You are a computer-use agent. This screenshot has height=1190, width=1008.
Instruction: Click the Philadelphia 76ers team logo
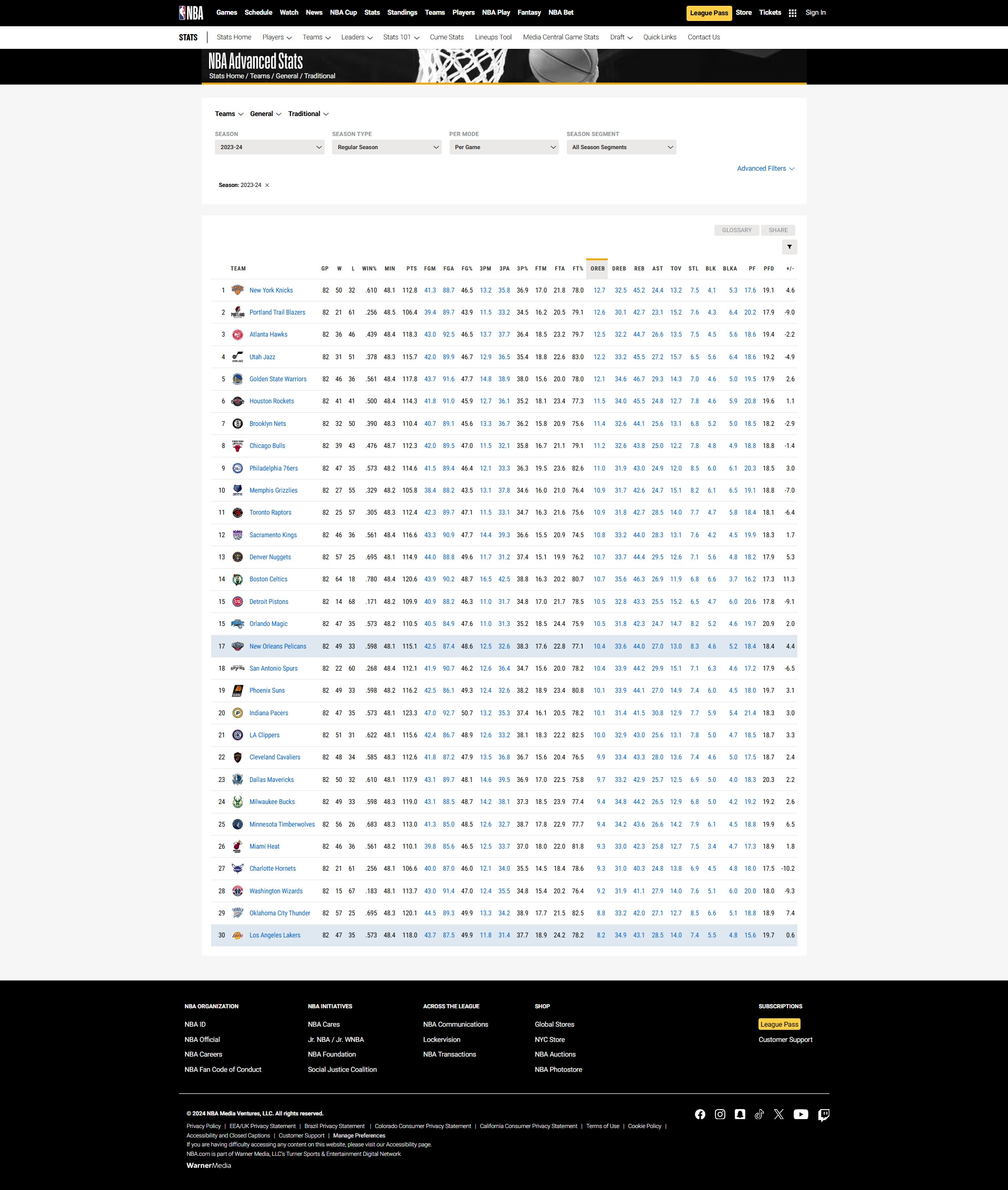pyautogui.click(x=238, y=468)
